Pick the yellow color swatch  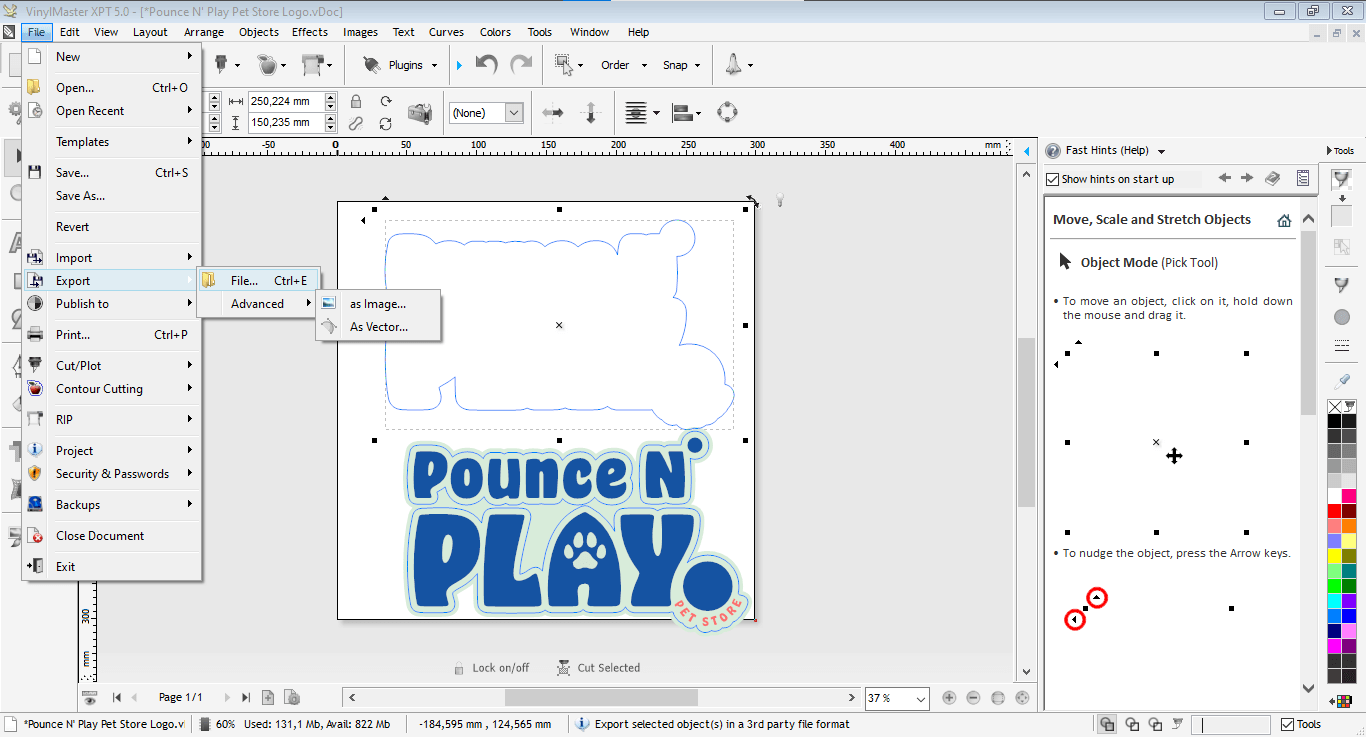point(1334,556)
